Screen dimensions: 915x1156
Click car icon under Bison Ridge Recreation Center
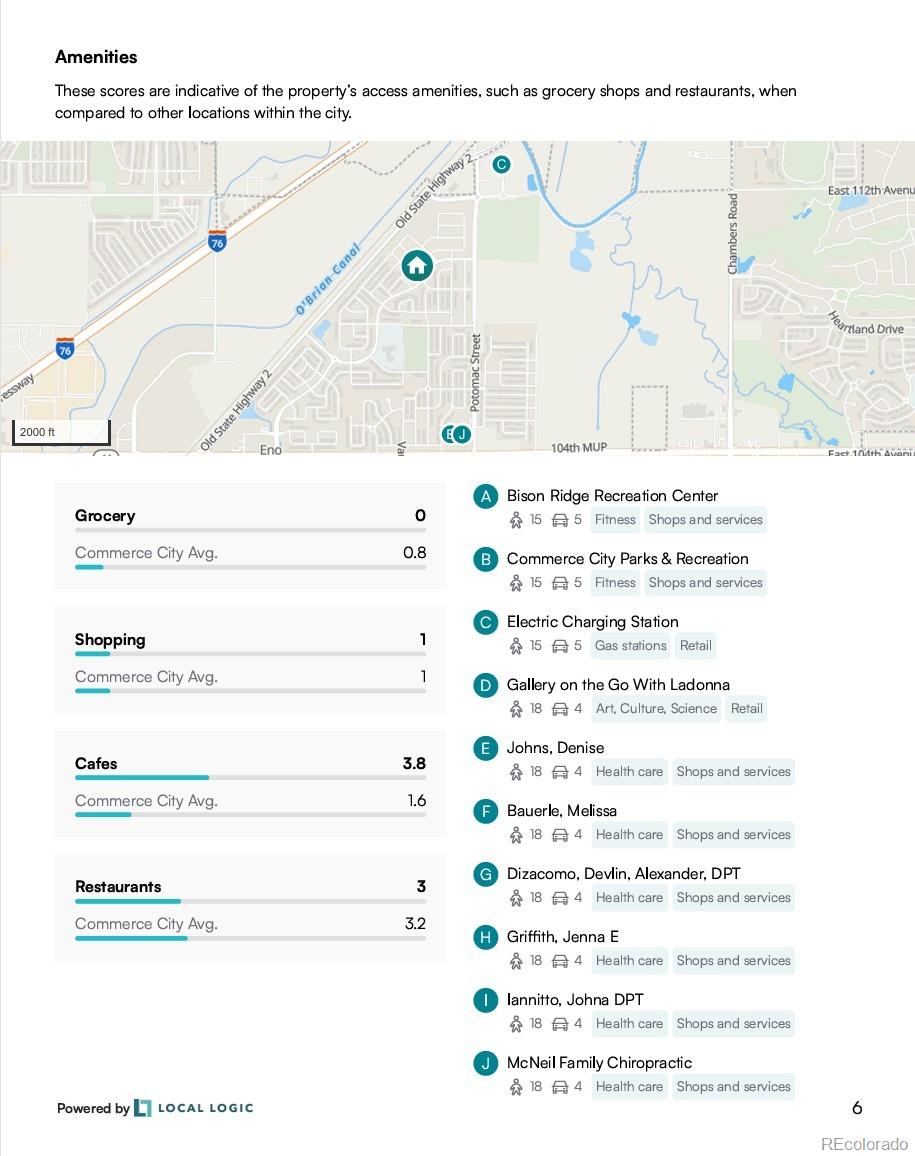tap(560, 520)
